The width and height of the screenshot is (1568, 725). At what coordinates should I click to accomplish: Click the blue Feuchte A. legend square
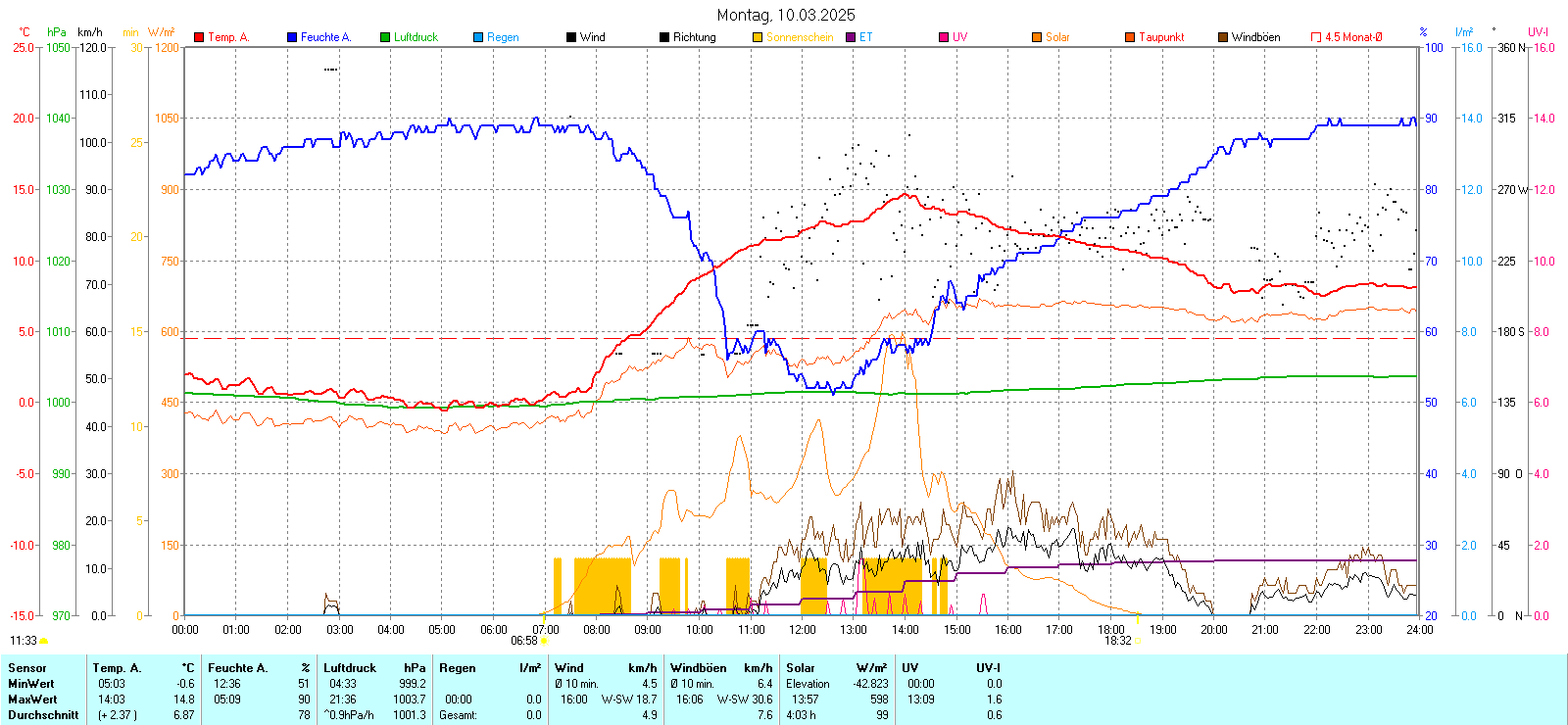tap(292, 37)
